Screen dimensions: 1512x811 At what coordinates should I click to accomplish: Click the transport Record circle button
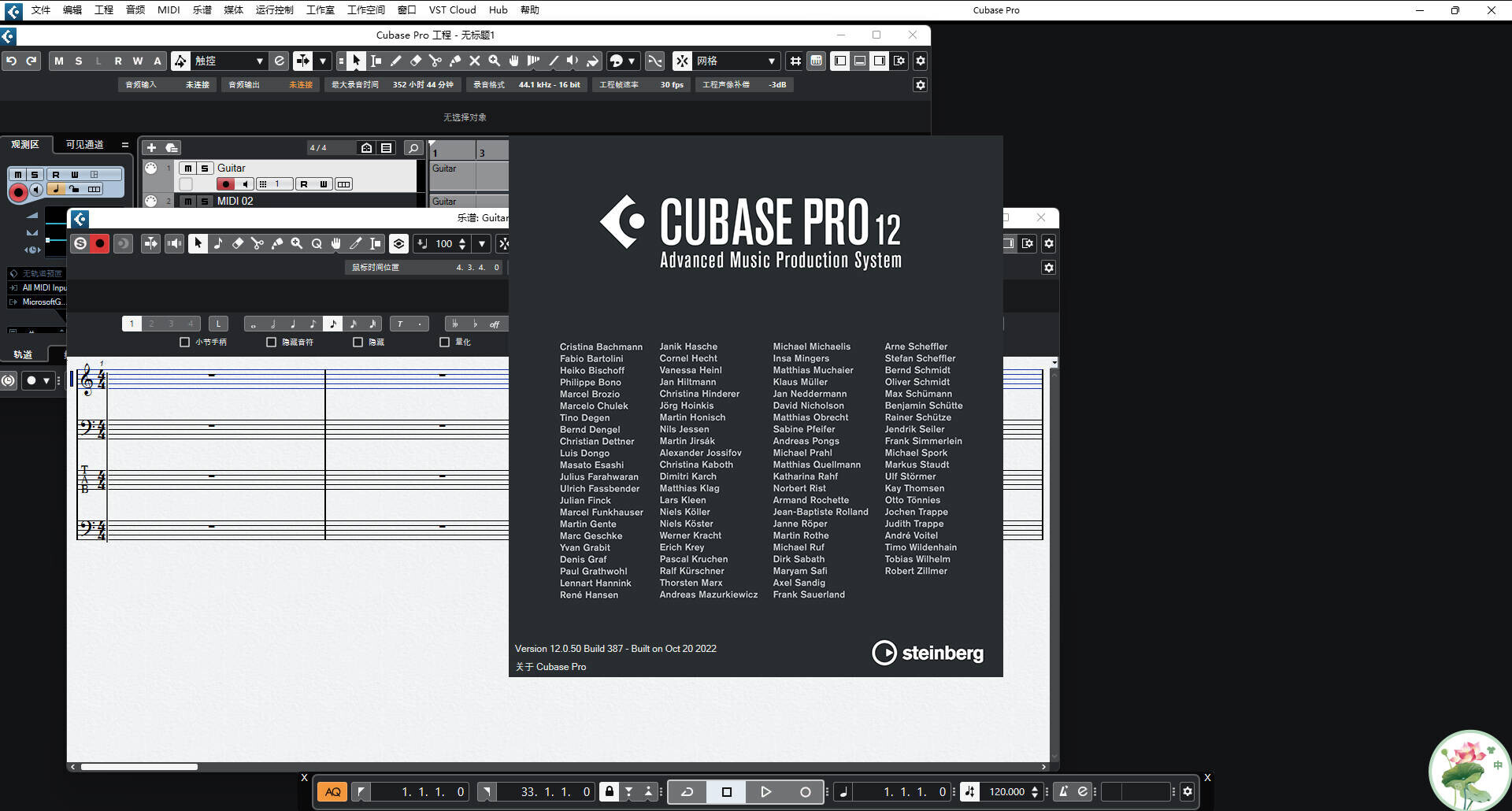point(805,792)
